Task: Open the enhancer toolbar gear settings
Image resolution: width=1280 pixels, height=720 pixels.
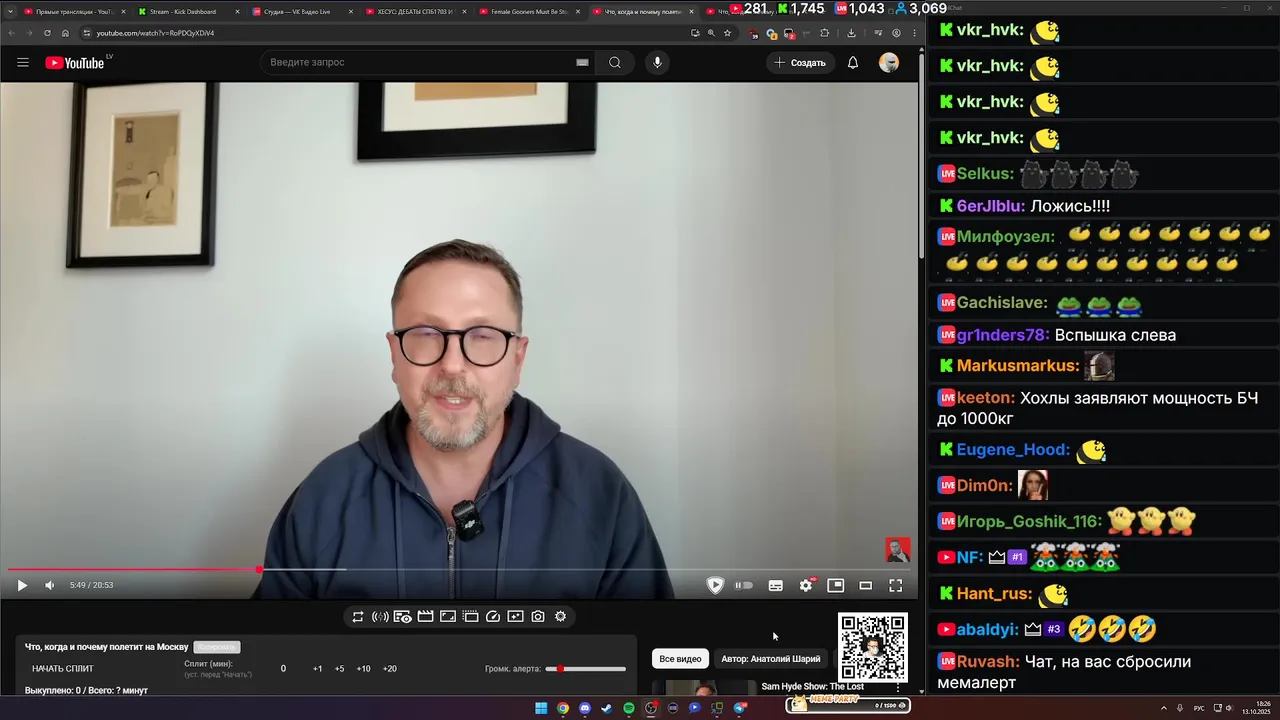Action: 560,617
